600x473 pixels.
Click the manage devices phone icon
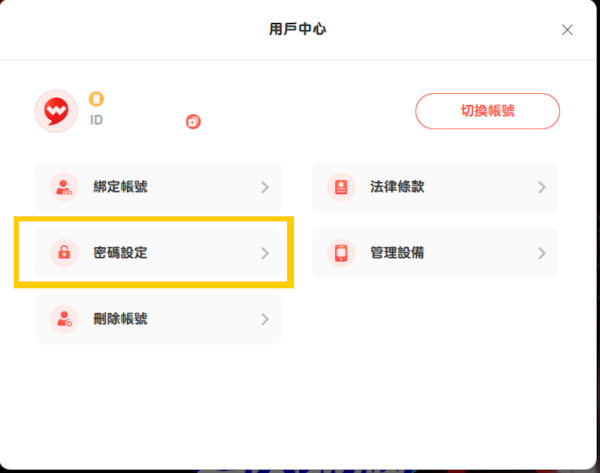pos(341,253)
